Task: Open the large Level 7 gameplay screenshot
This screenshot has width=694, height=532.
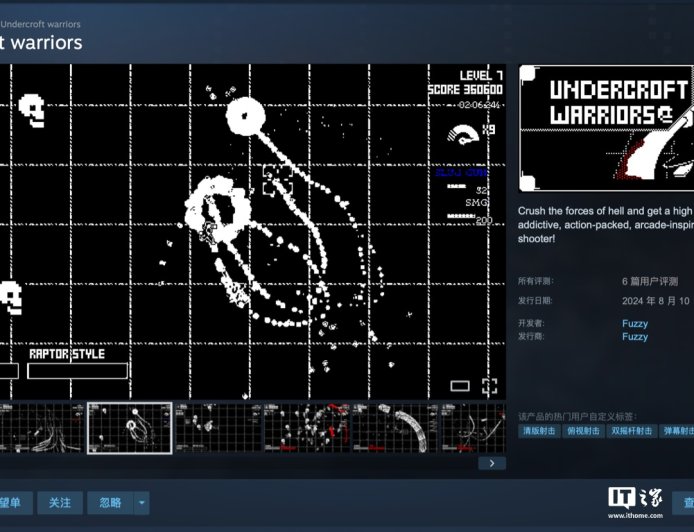Action: (253, 231)
